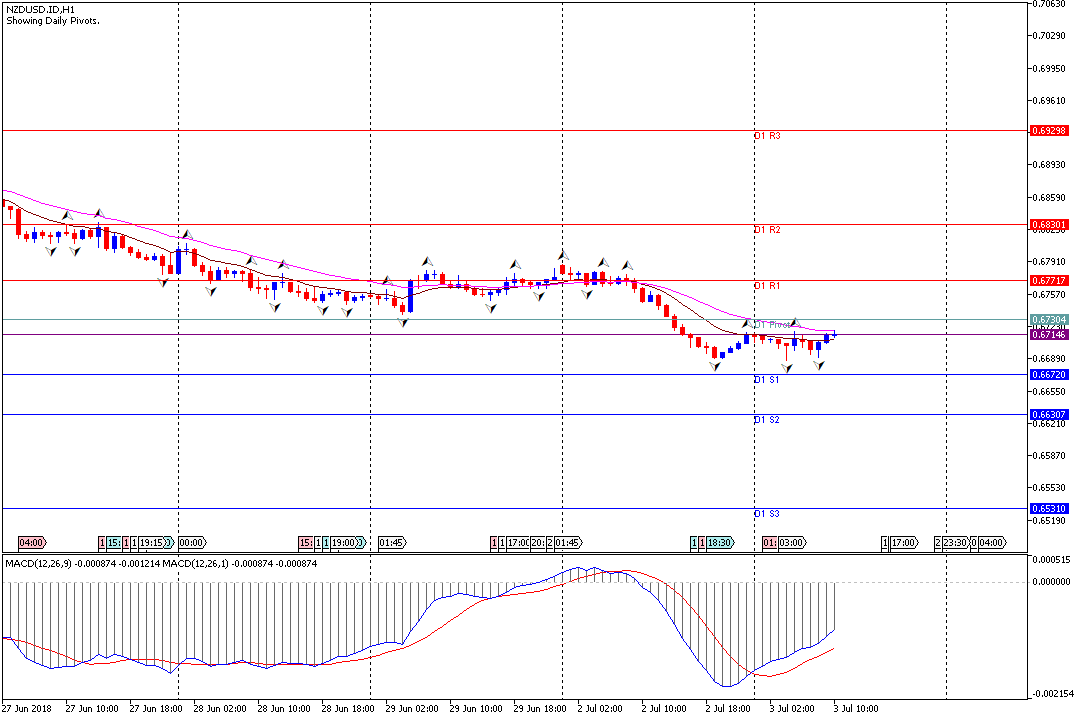Select the 19:00 event marker
The height and width of the screenshot is (720, 1080).
[x=344, y=543]
